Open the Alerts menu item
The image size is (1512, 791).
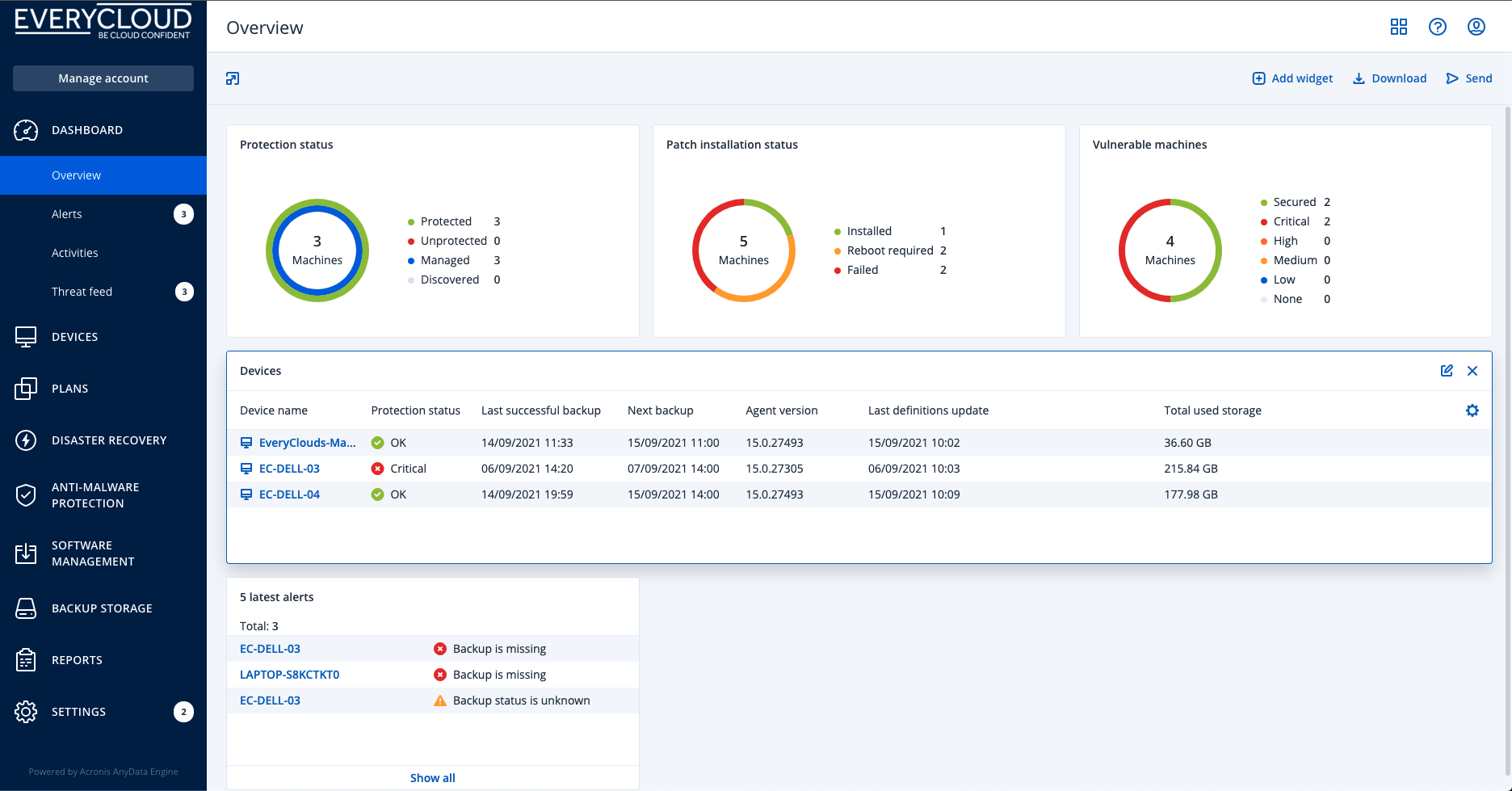point(103,214)
